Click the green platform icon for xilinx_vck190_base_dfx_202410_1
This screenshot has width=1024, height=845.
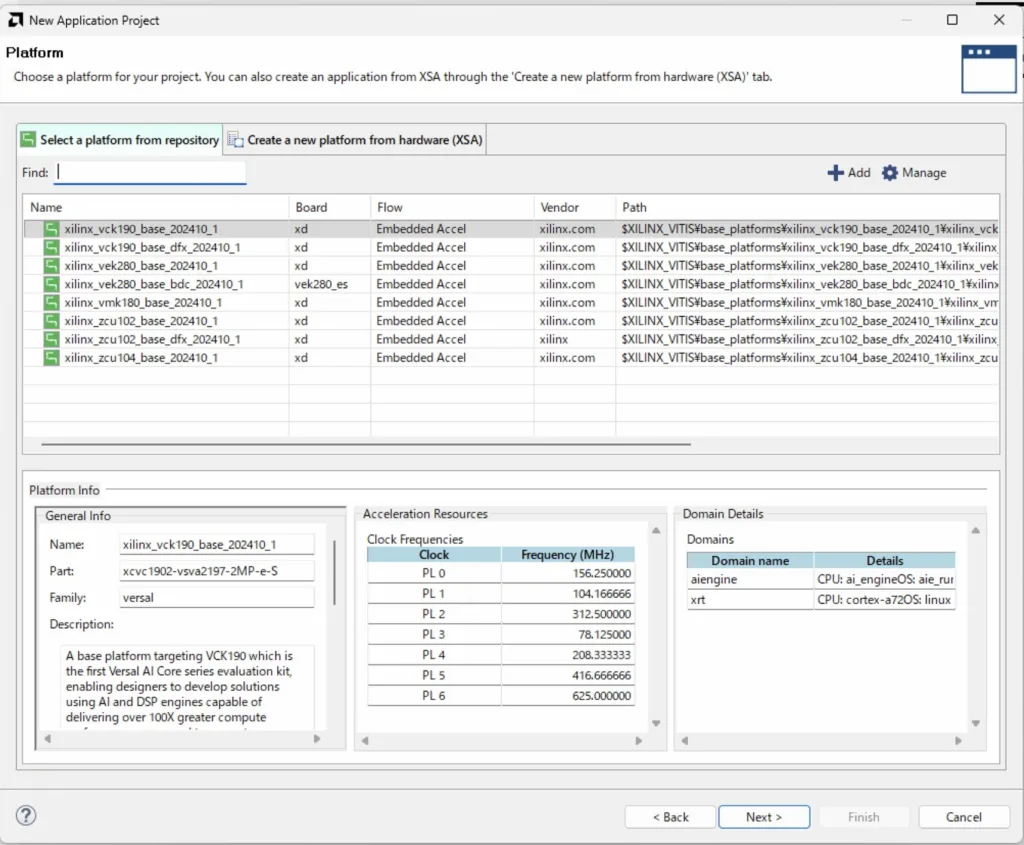pyautogui.click(x=51, y=247)
